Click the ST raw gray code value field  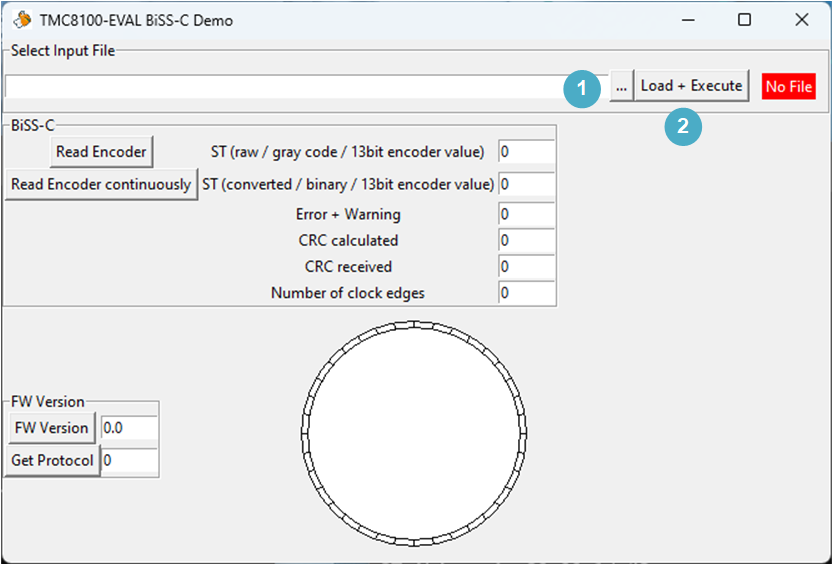click(526, 152)
